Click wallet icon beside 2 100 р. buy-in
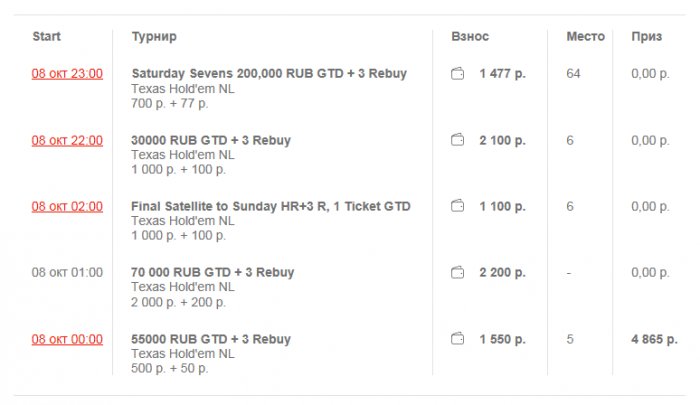 458,141
